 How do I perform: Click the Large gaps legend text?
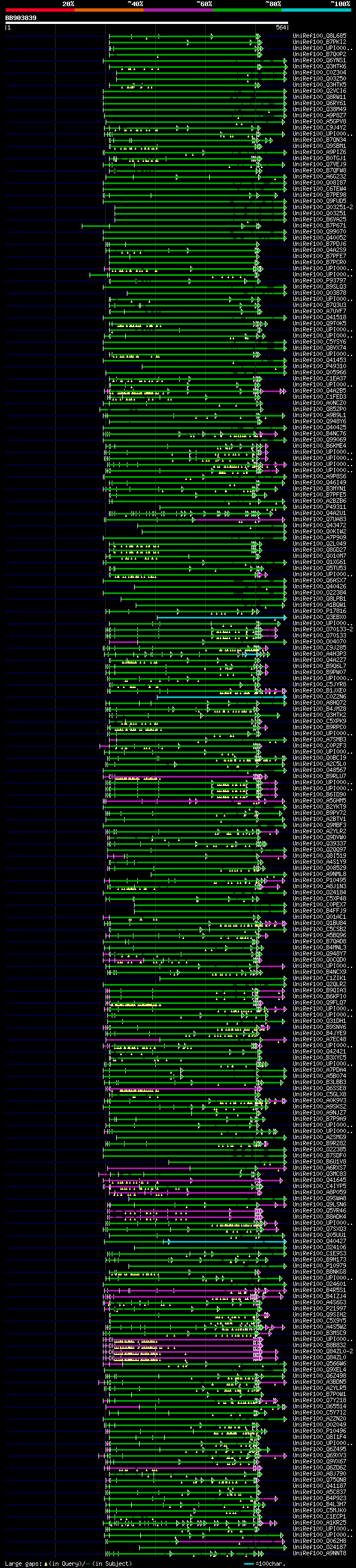coord(23,1563)
